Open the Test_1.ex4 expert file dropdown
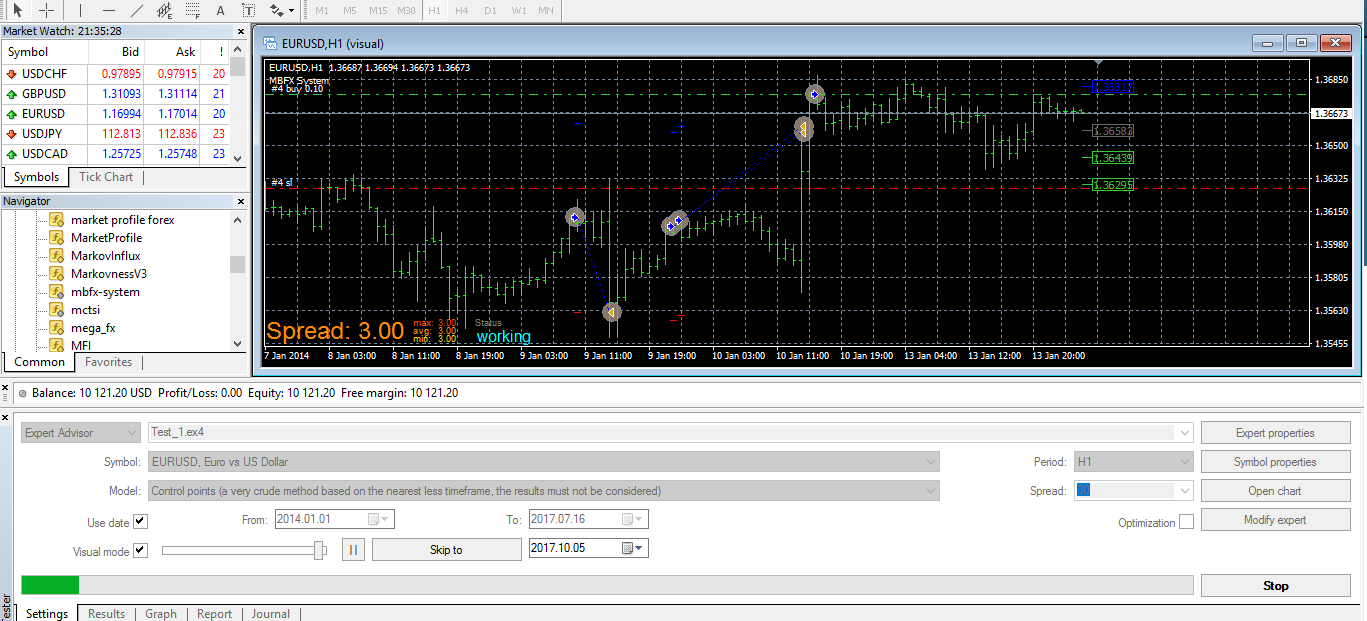This screenshot has width=1367, height=621. click(1186, 433)
